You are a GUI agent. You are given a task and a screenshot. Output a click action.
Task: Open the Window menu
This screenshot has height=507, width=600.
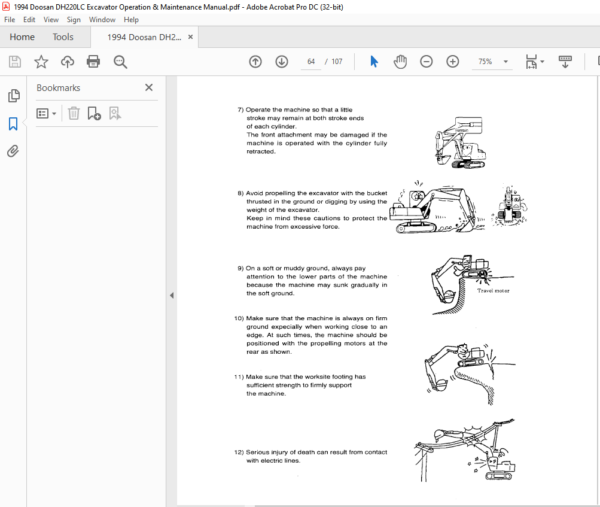102,20
